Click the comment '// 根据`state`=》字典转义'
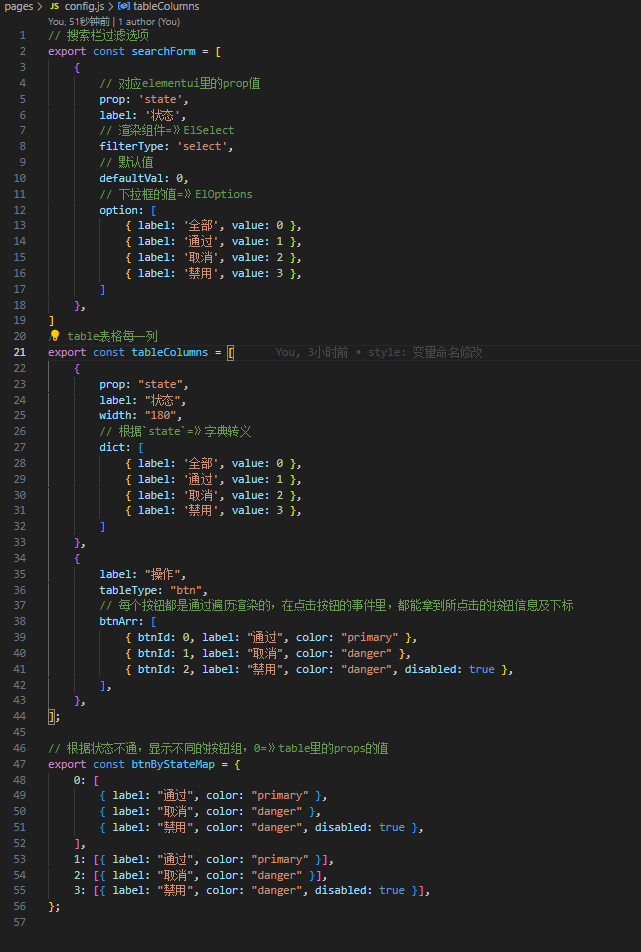The image size is (641, 952). click(x=176, y=432)
